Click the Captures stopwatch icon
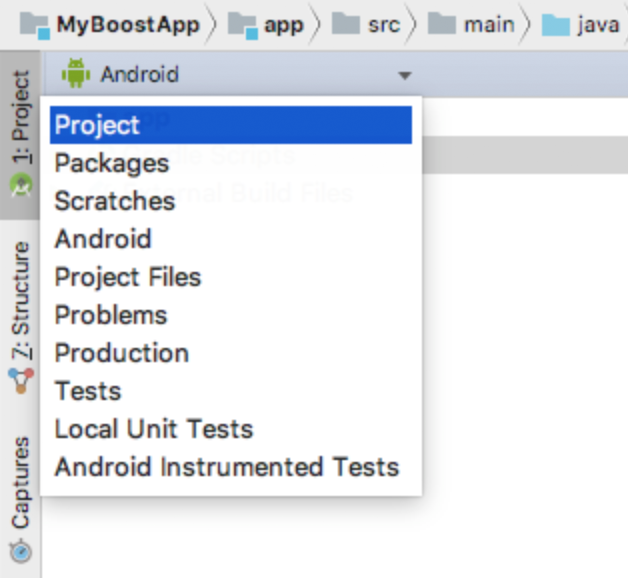 [20, 552]
